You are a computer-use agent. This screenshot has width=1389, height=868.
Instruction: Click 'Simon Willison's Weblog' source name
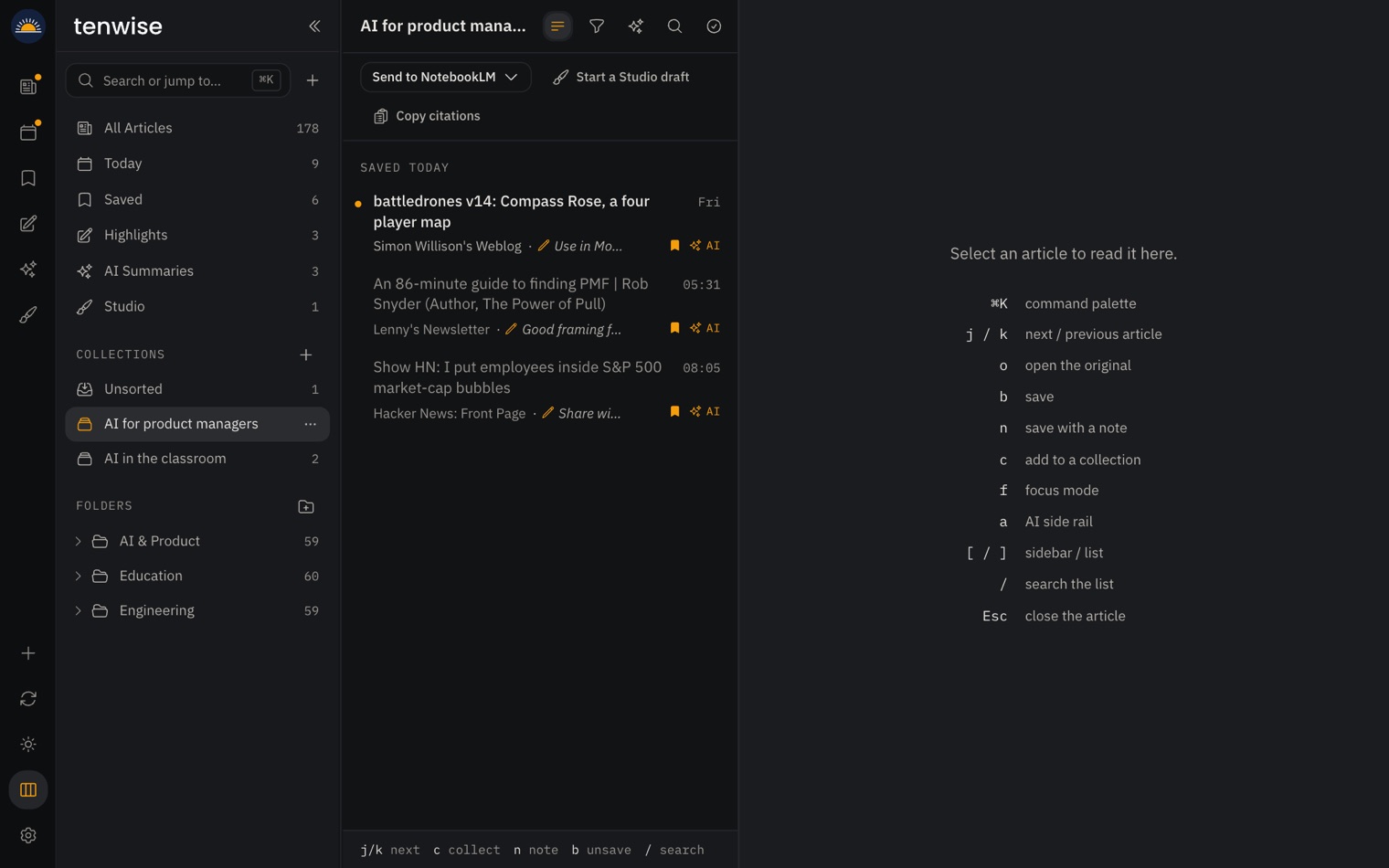(x=447, y=246)
